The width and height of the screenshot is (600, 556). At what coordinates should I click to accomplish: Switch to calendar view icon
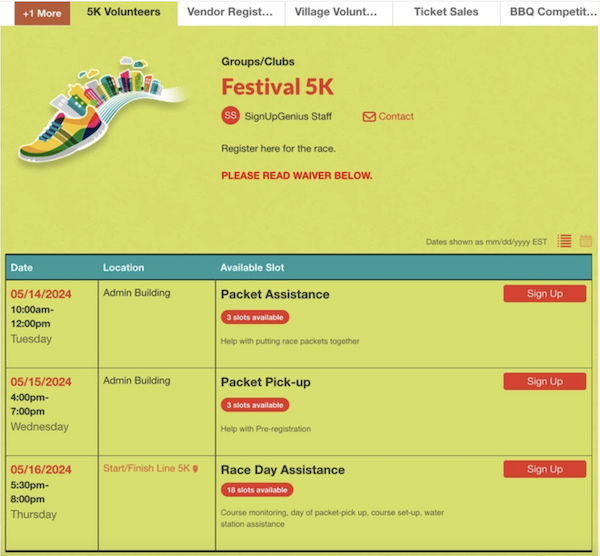pos(586,241)
